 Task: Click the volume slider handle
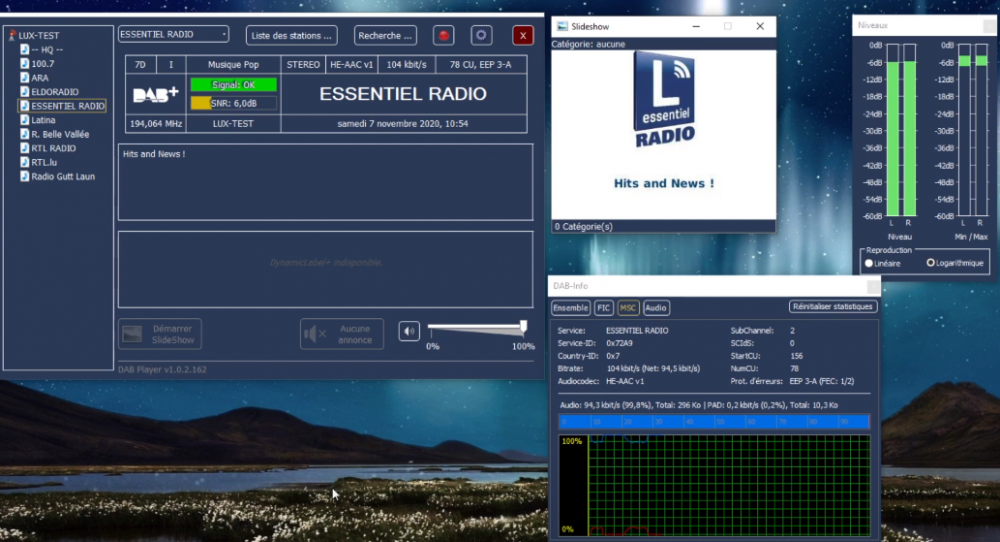[x=523, y=327]
